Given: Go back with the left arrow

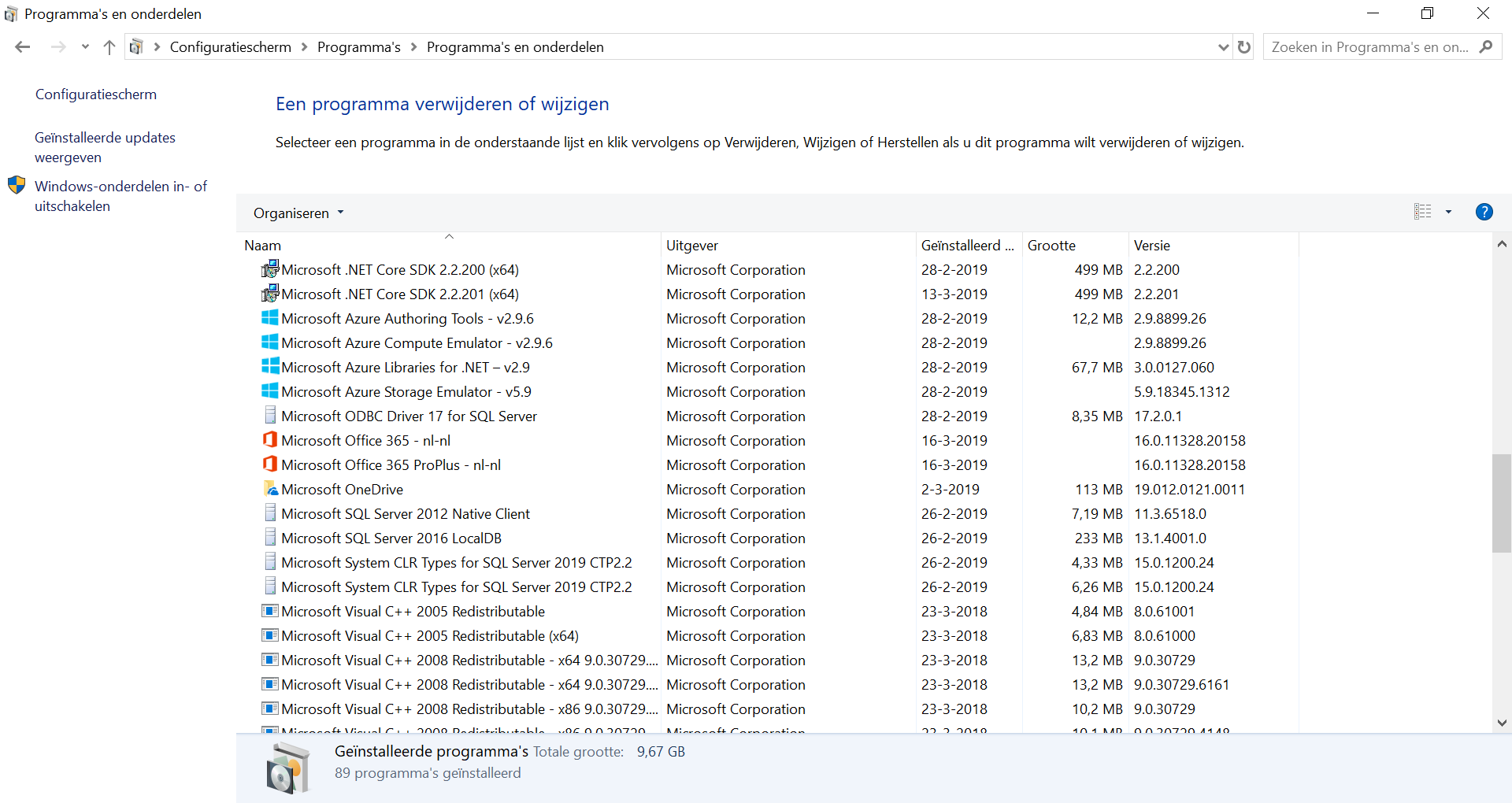Looking at the screenshot, I should click(x=23, y=47).
